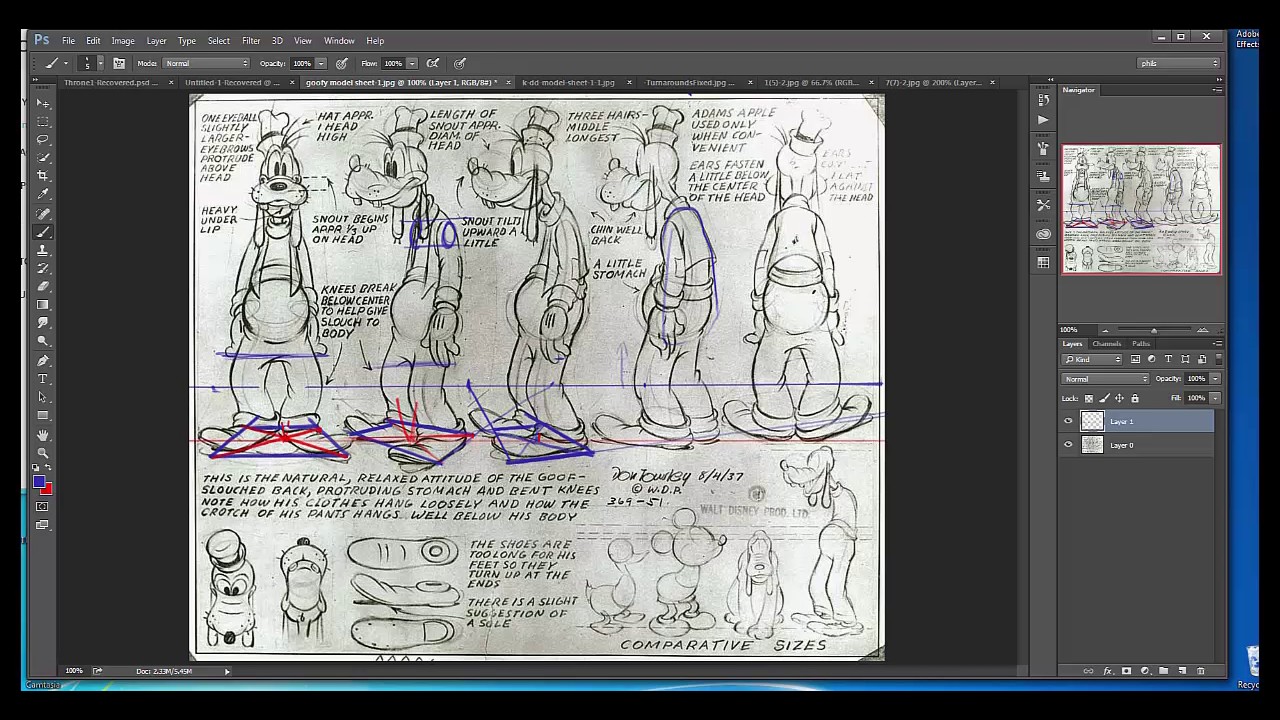Click the Add layer style fx icon

pos(1108,671)
